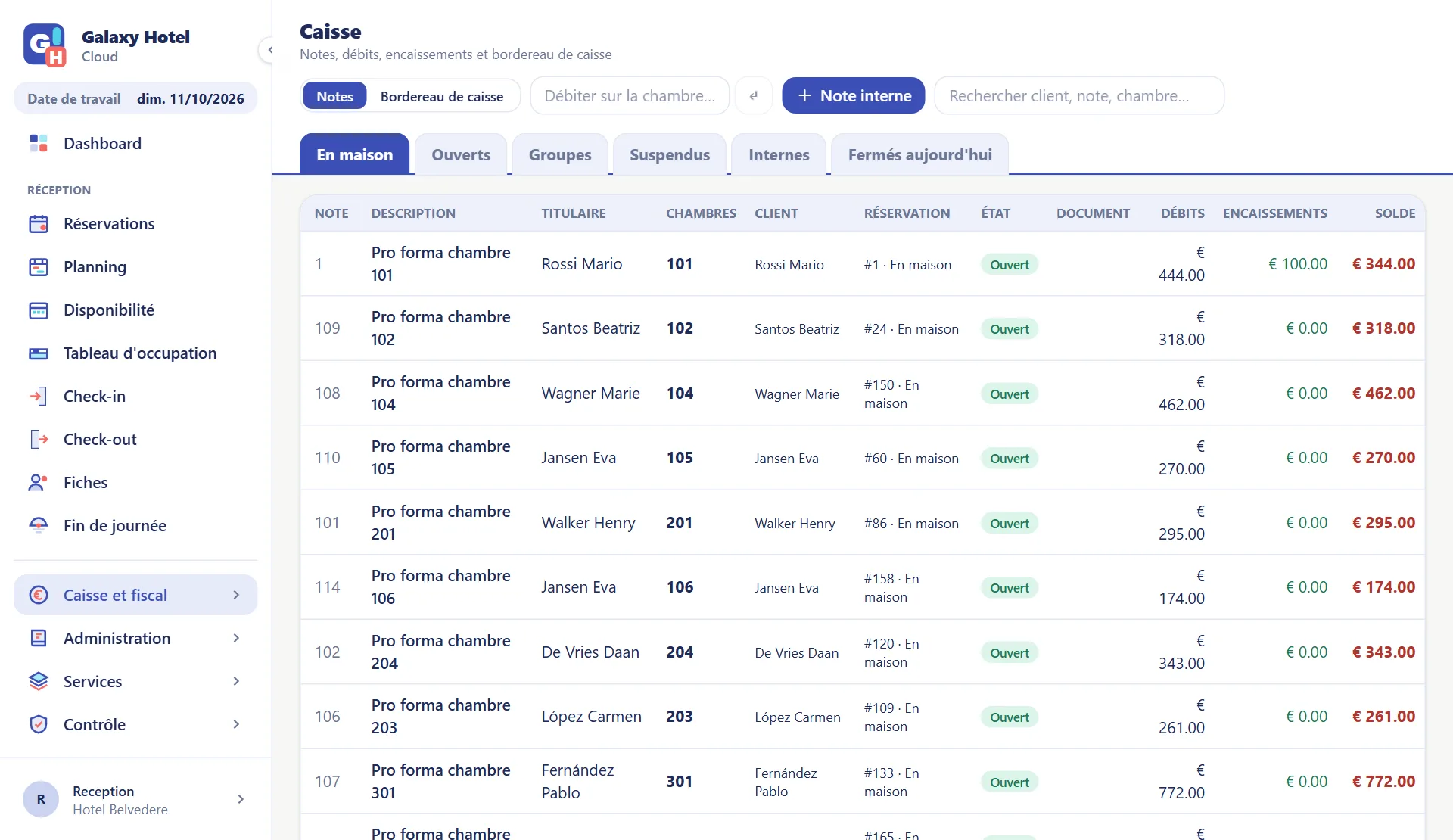Open the Suspendus tab

[x=670, y=155]
